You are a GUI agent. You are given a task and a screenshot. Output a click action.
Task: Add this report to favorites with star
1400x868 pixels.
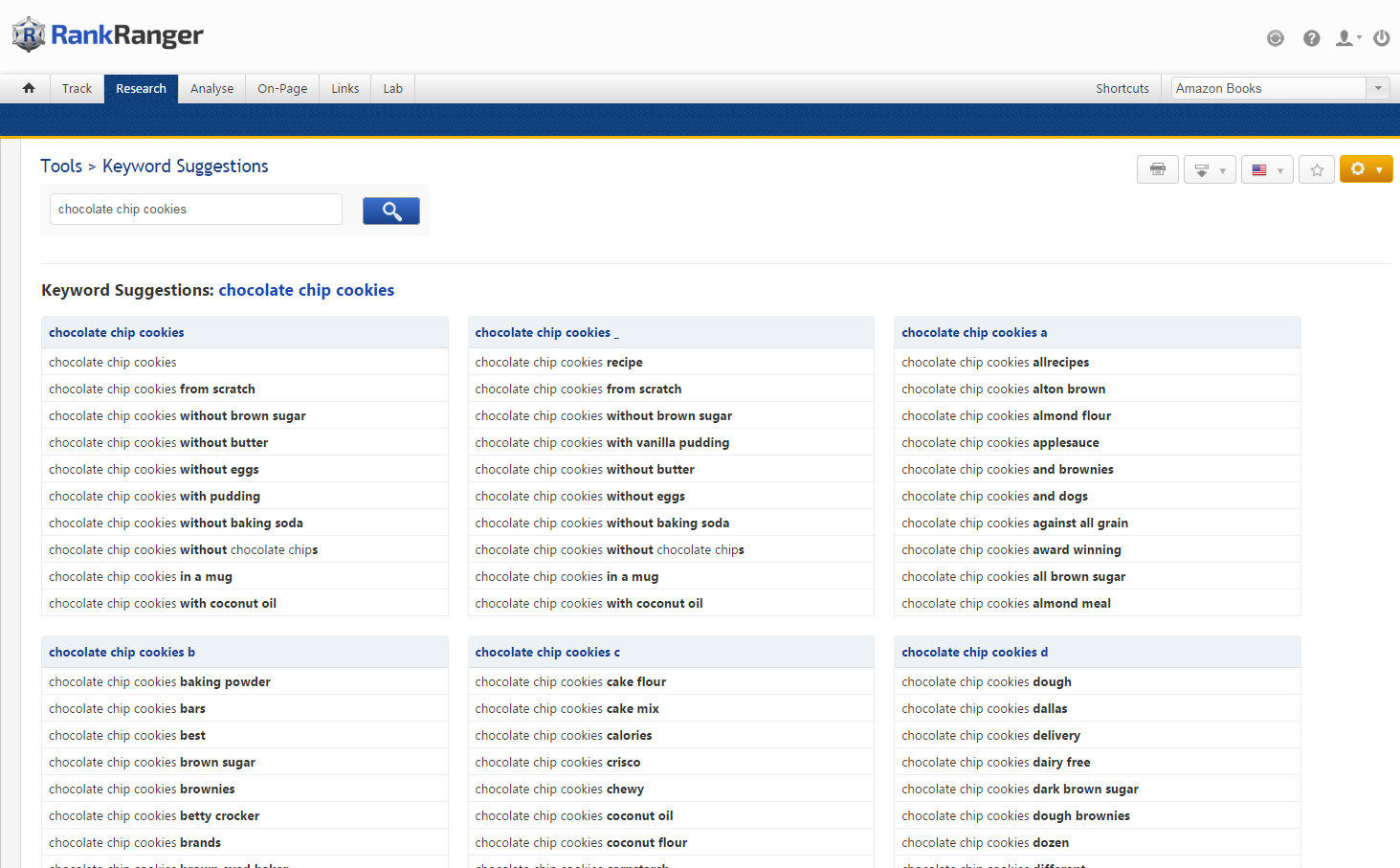[x=1317, y=169]
